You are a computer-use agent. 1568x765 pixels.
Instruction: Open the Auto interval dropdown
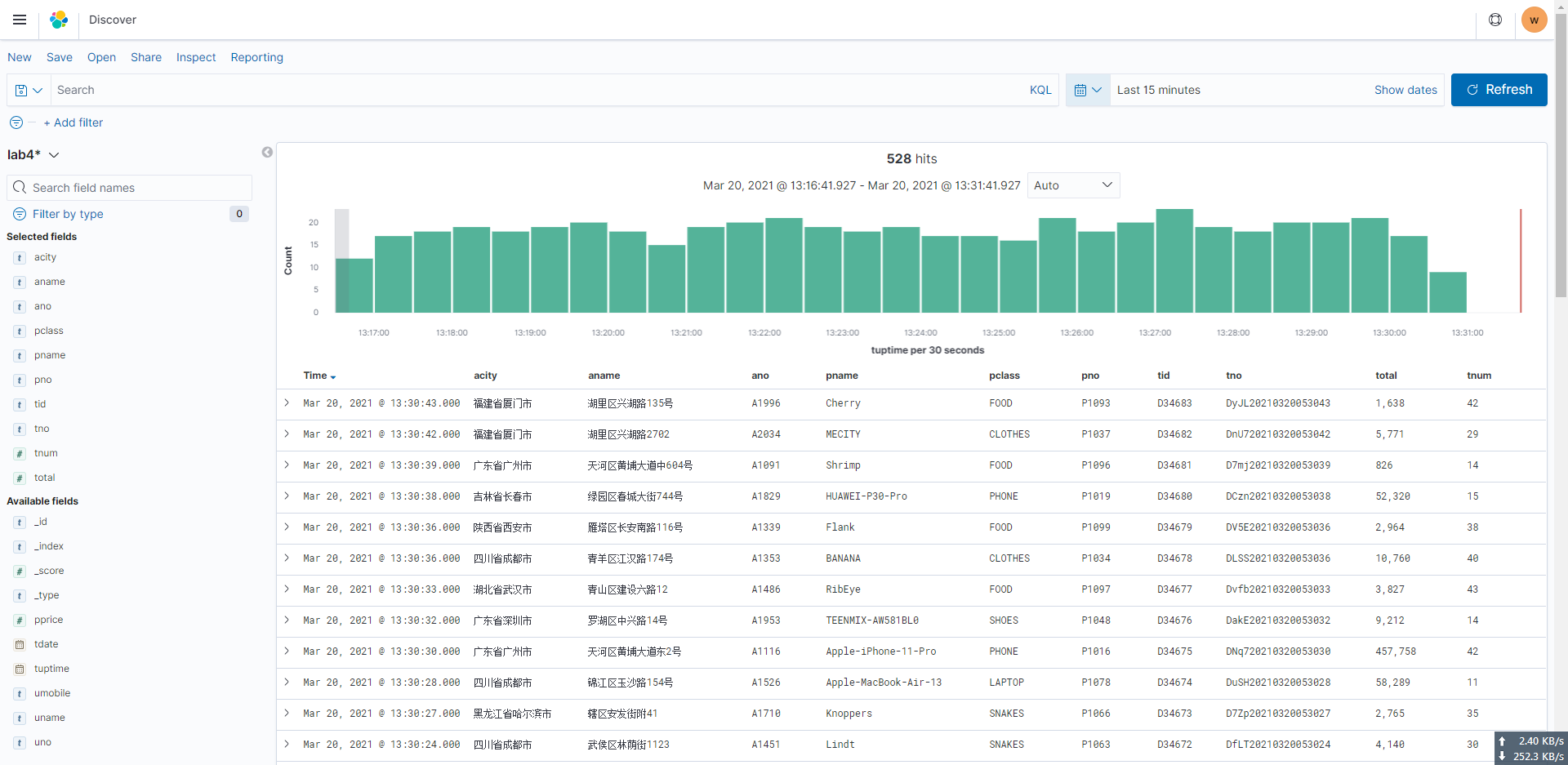1073,185
